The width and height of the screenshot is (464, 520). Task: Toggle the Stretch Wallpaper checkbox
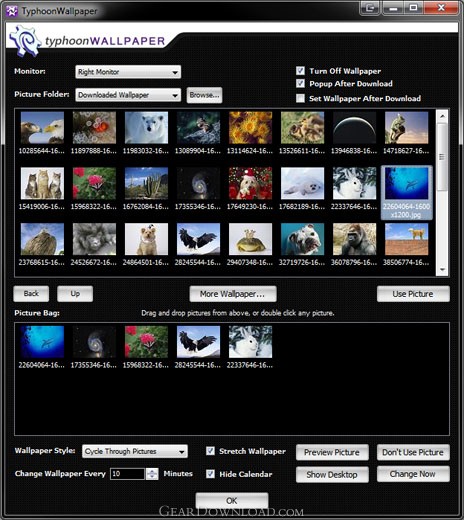coord(210,451)
